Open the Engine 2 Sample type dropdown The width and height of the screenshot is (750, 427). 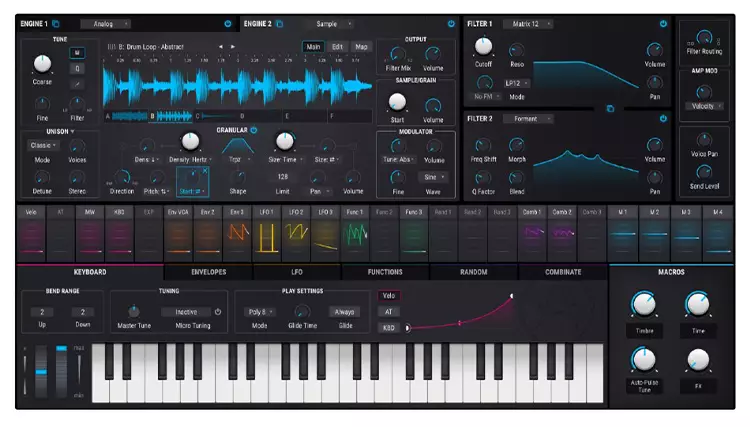[x=330, y=23]
